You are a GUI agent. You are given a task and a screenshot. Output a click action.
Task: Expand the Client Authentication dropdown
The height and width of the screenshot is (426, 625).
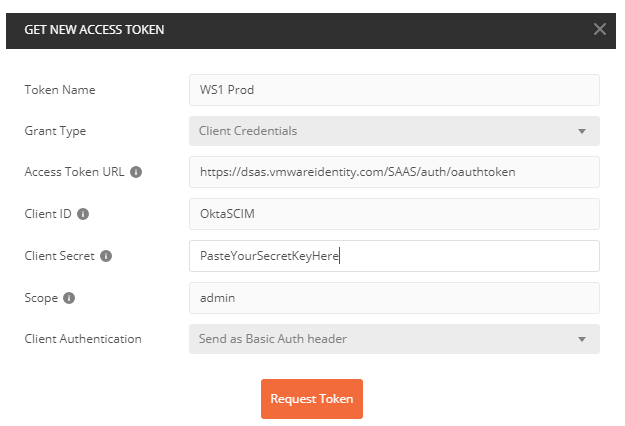393,339
